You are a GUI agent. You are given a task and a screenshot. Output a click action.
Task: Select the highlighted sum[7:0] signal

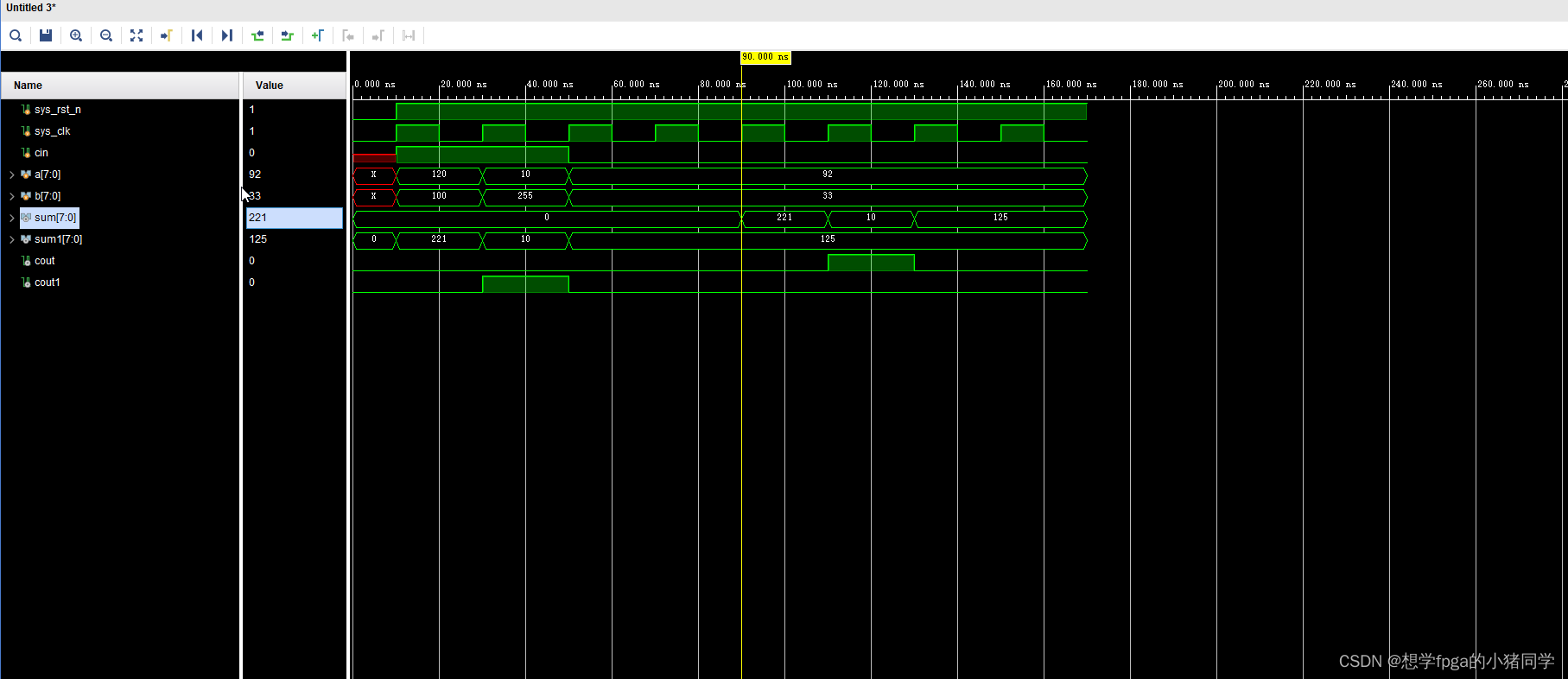pyautogui.click(x=49, y=218)
